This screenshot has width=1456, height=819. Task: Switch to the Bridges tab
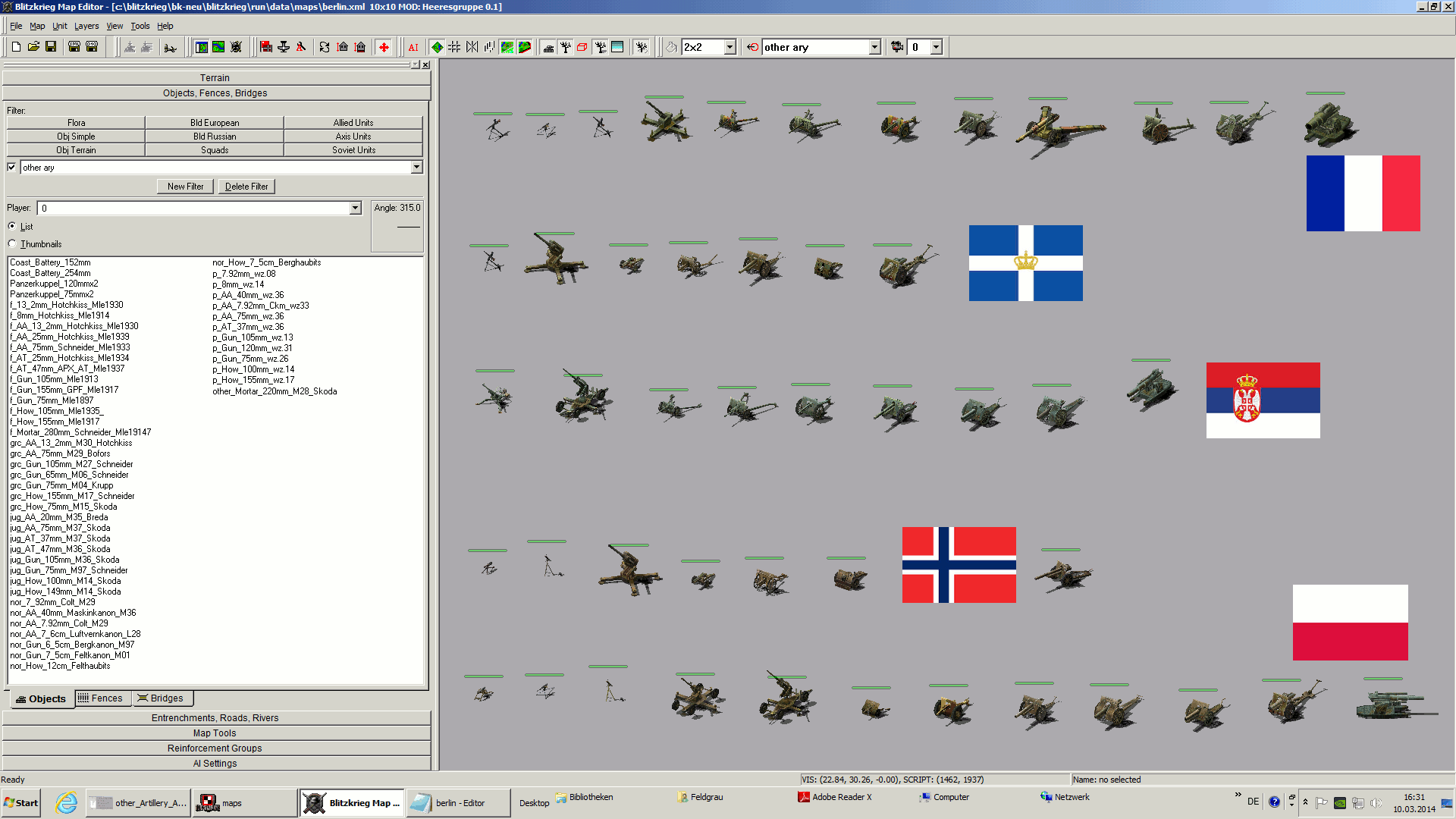[x=163, y=698]
